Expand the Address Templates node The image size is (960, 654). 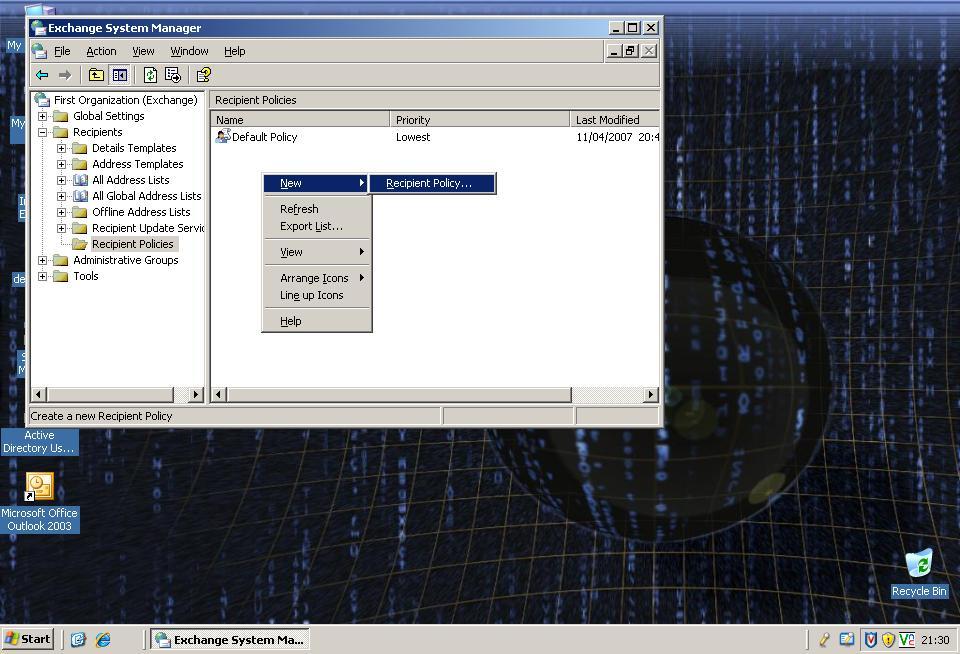coord(61,164)
